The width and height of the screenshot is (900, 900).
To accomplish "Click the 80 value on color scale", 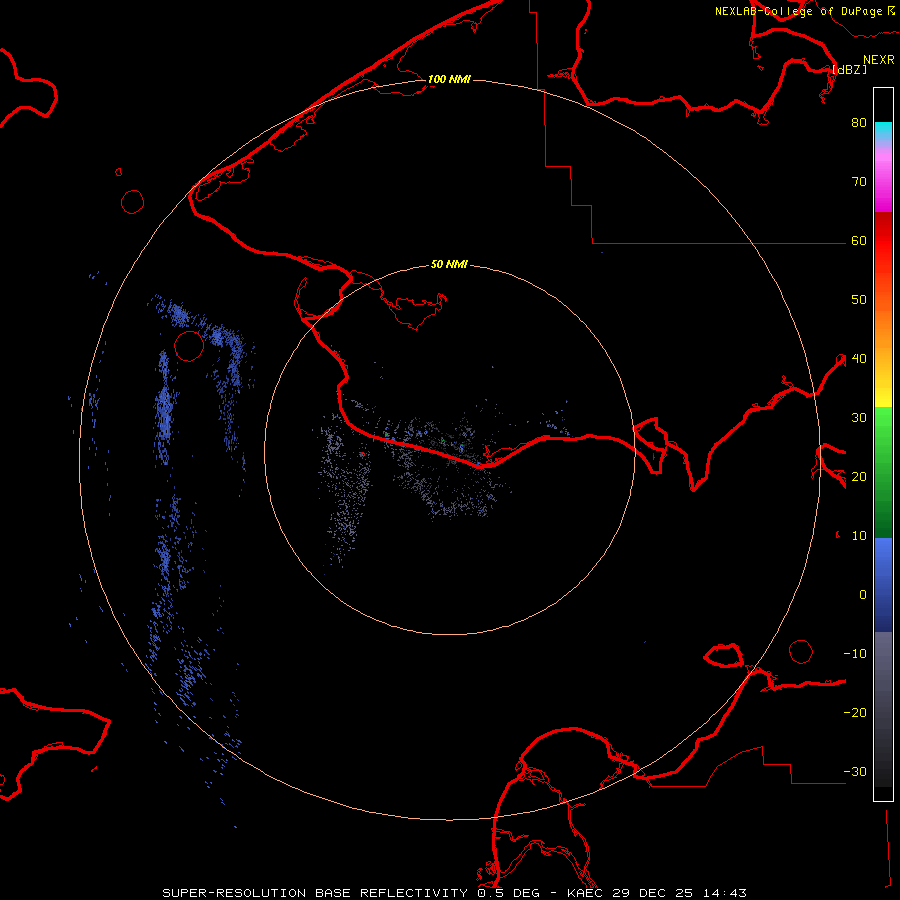I will [x=859, y=123].
